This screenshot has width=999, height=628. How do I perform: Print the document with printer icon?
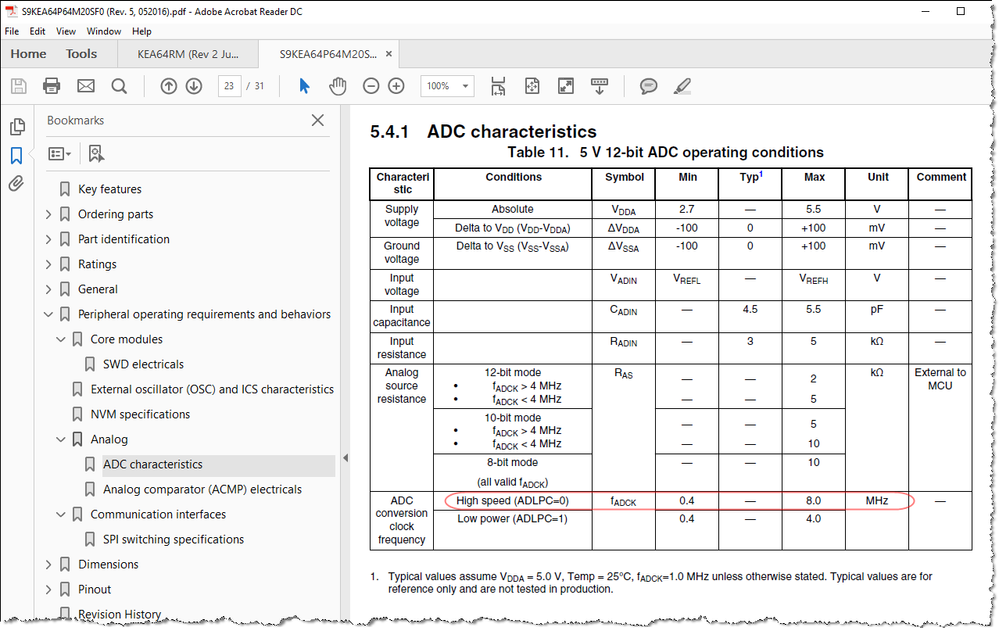tap(52, 86)
